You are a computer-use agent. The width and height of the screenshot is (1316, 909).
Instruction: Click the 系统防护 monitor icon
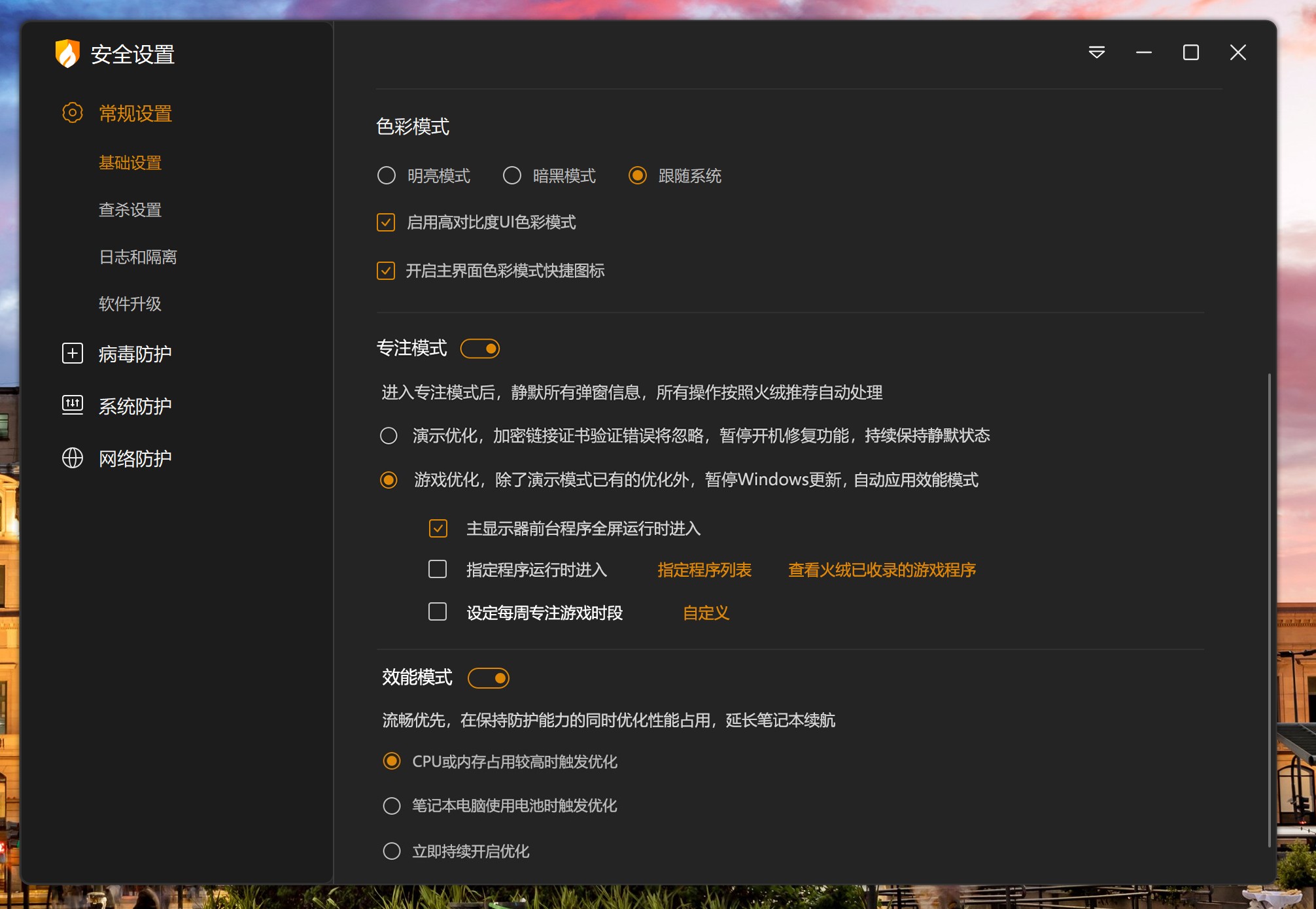pos(72,405)
